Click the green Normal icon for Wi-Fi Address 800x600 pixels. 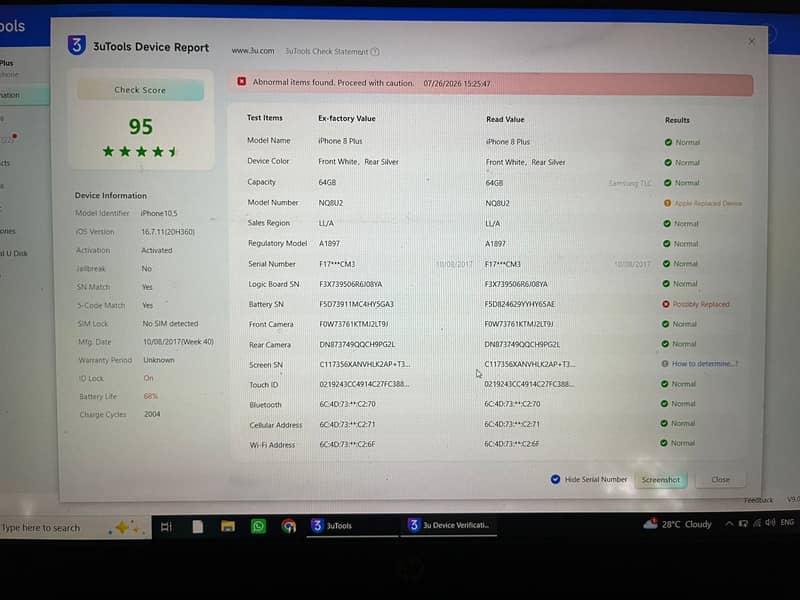(x=664, y=443)
